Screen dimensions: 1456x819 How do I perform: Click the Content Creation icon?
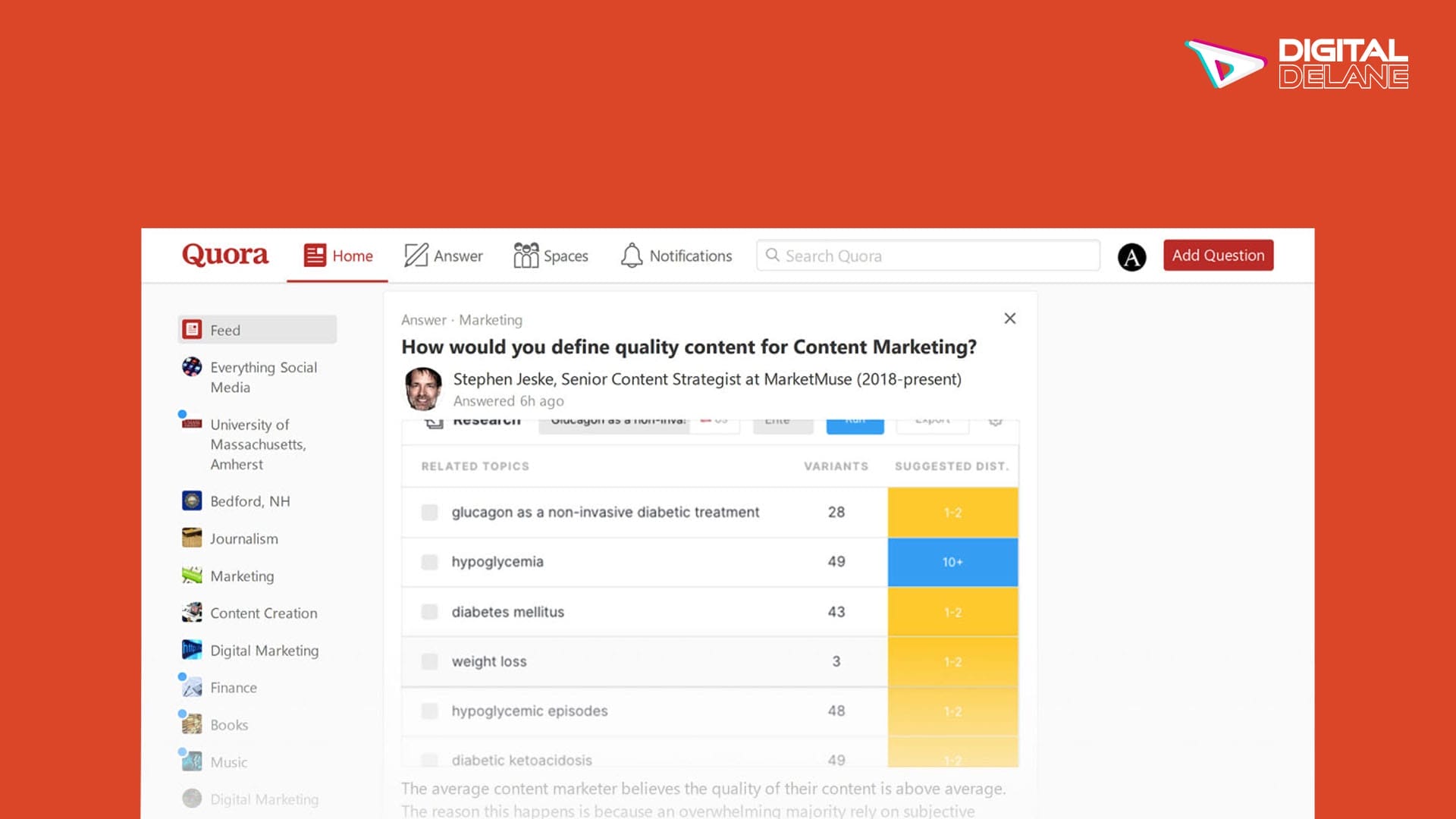tap(192, 612)
